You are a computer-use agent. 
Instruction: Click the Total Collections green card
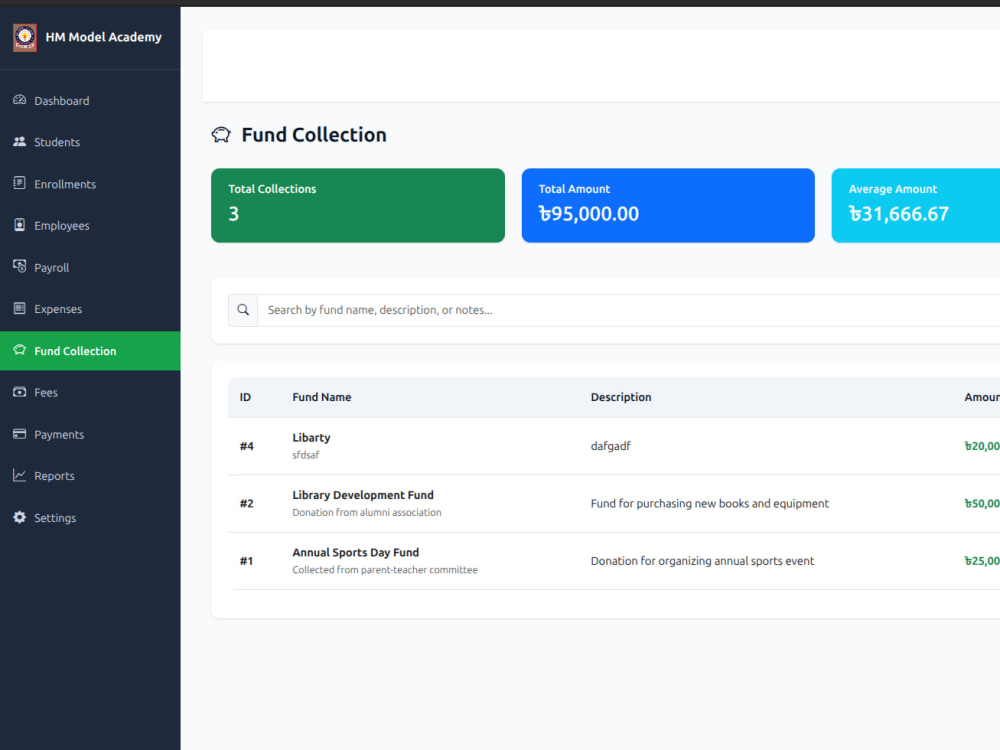pos(358,205)
